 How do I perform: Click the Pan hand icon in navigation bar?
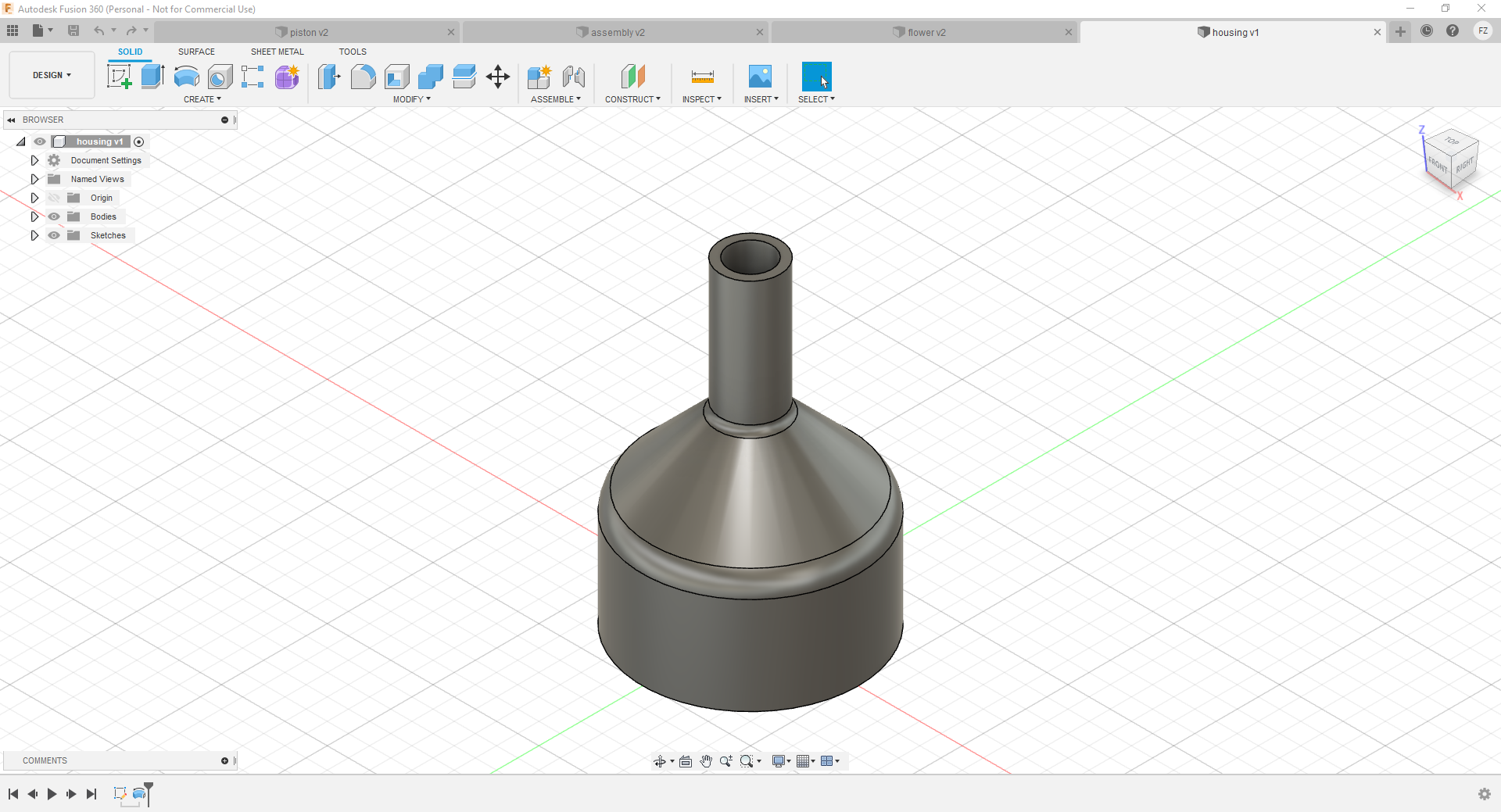pos(706,761)
